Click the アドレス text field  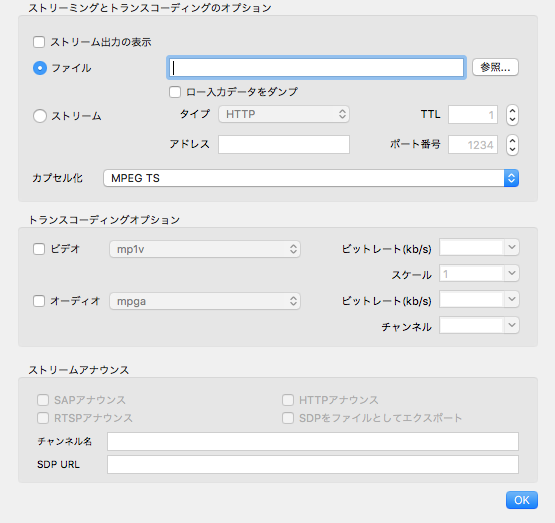tap(284, 144)
